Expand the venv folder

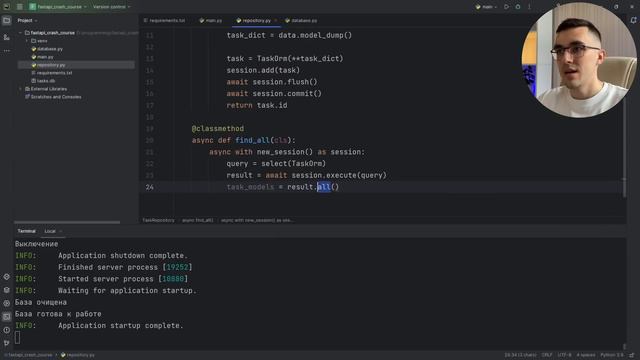coord(27,41)
